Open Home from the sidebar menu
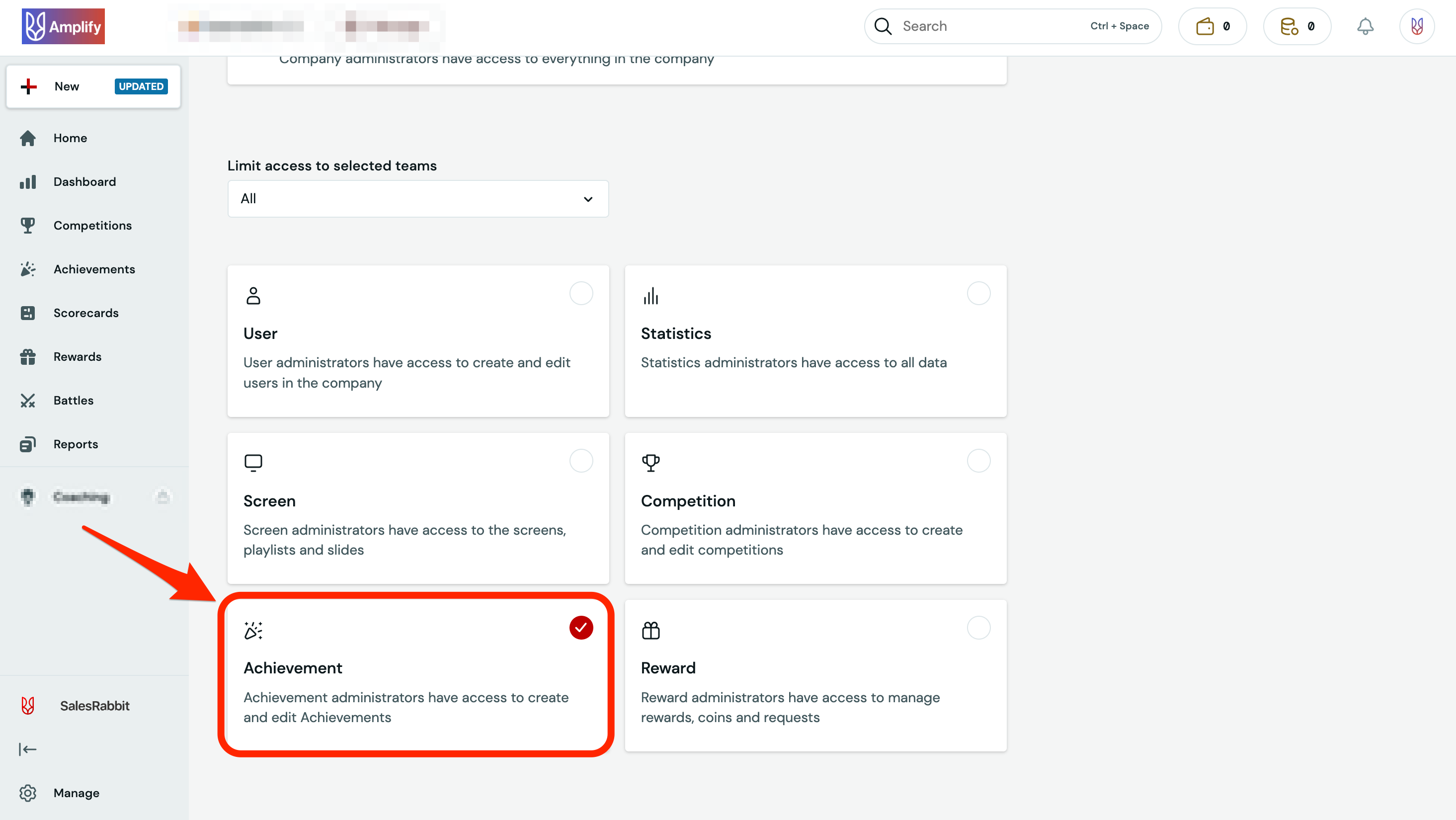The height and width of the screenshot is (820, 1456). click(x=70, y=137)
